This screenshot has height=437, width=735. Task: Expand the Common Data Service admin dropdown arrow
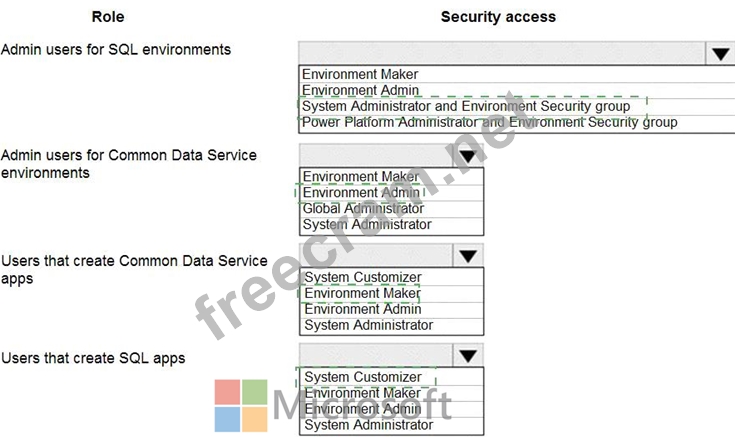tap(468, 156)
